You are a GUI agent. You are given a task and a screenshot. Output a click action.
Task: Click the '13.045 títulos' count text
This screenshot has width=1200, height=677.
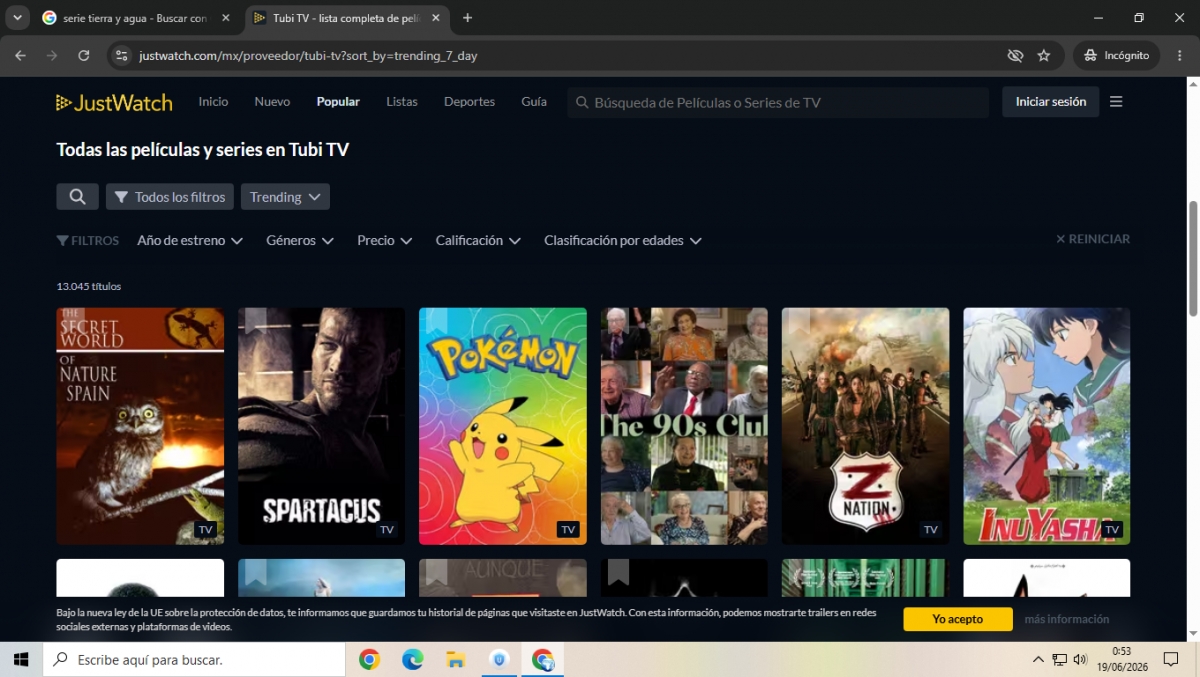click(89, 286)
